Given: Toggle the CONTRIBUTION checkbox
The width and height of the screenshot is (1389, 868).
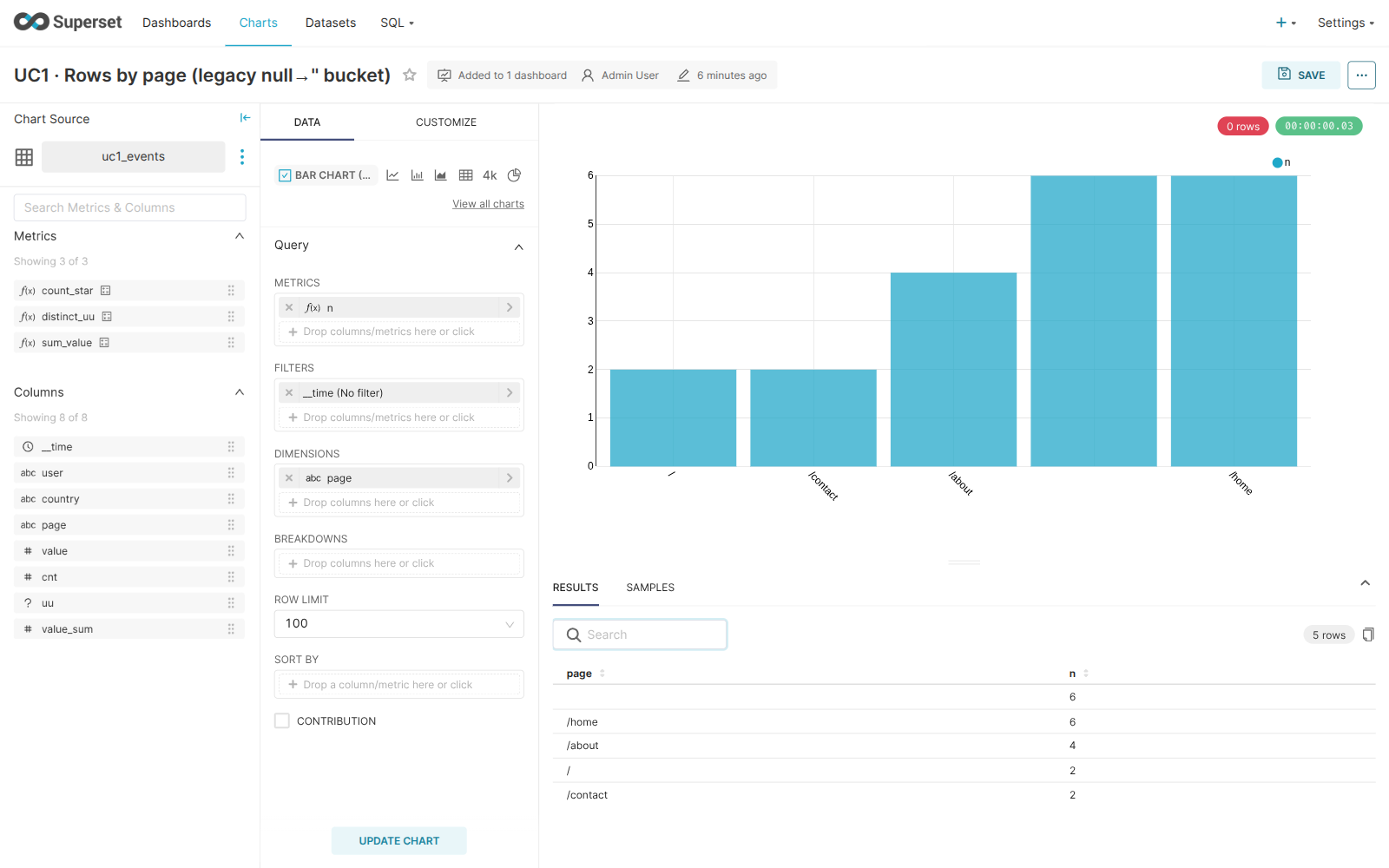Looking at the screenshot, I should click(x=282, y=720).
